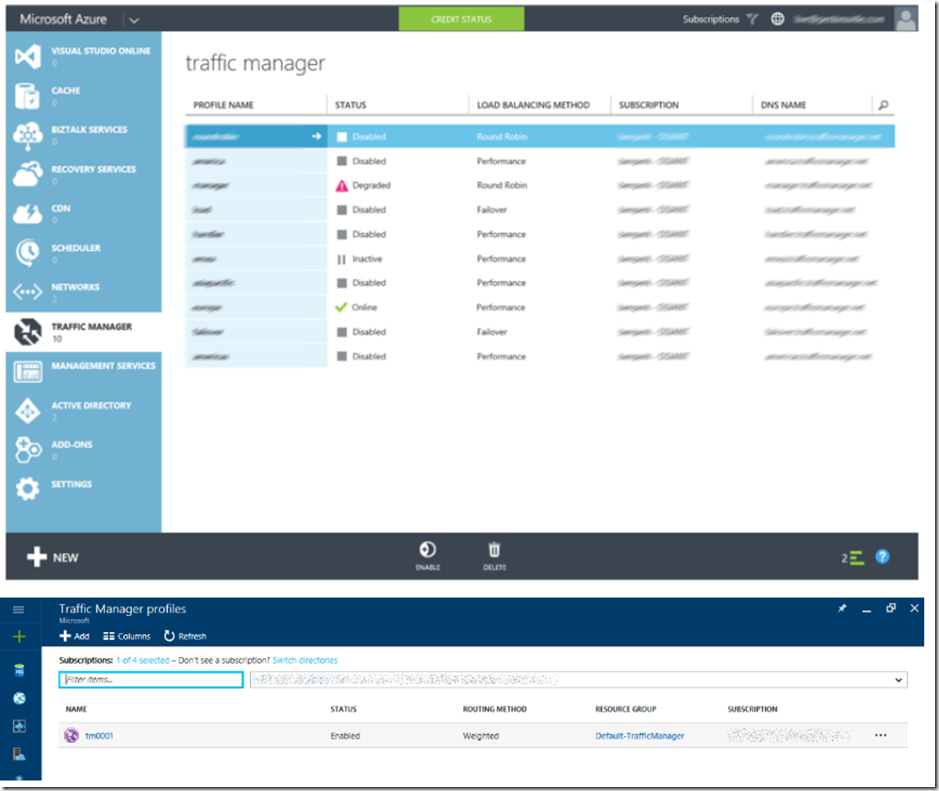This screenshot has width=939, height=791.
Task: Click 'Round Robin' in the Degraded profile row
Action: [x=502, y=186]
